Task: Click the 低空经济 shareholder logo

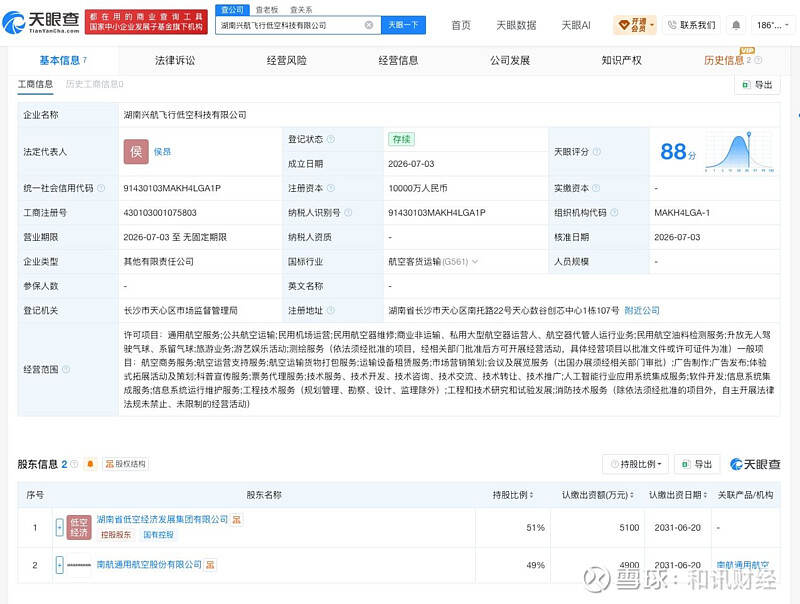Action: (79, 527)
